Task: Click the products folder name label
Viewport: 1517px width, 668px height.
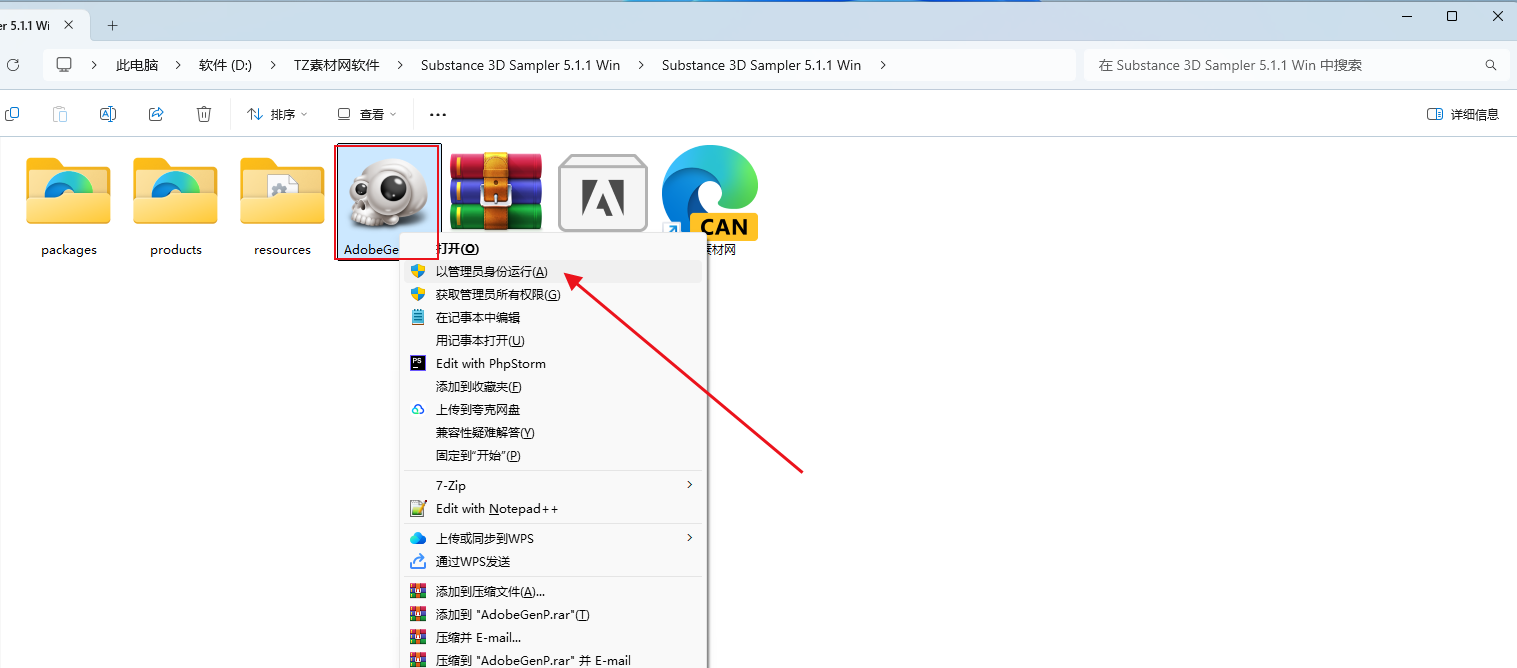Action: (x=176, y=250)
